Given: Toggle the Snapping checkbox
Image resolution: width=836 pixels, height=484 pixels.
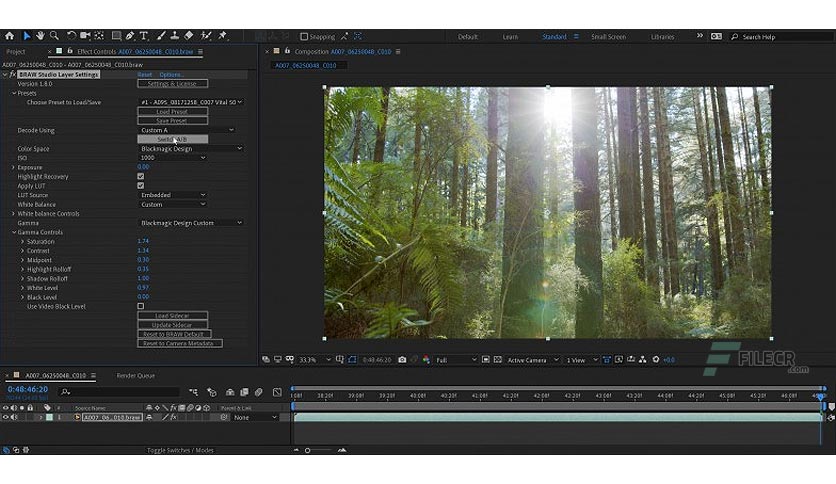Looking at the screenshot, I should coord(304,37).
